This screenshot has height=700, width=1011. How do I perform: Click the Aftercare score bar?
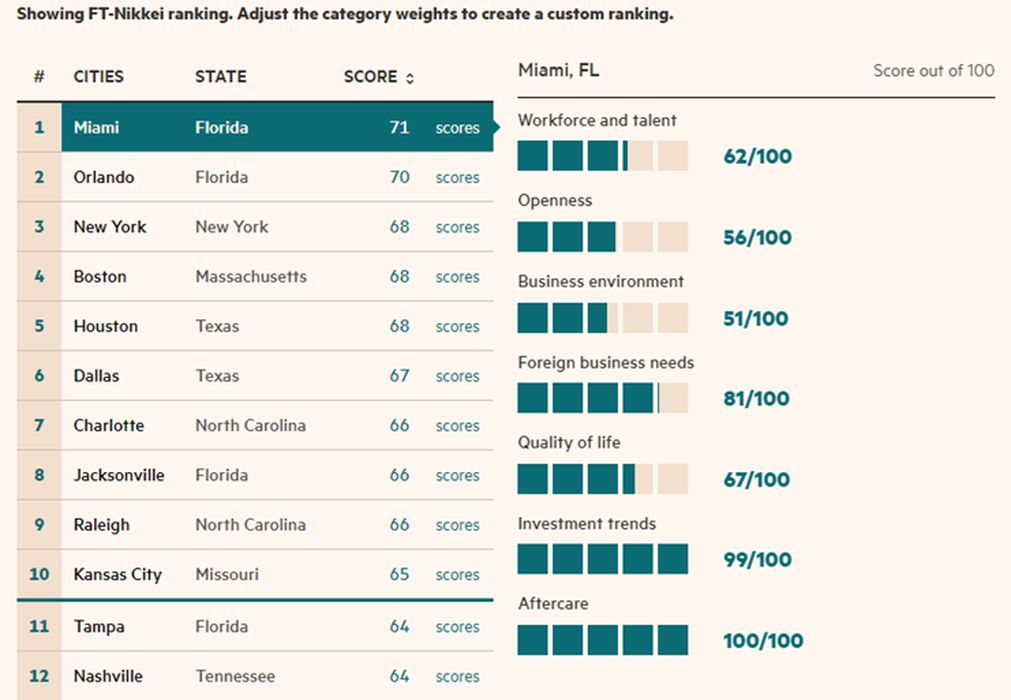pos(602,640)
